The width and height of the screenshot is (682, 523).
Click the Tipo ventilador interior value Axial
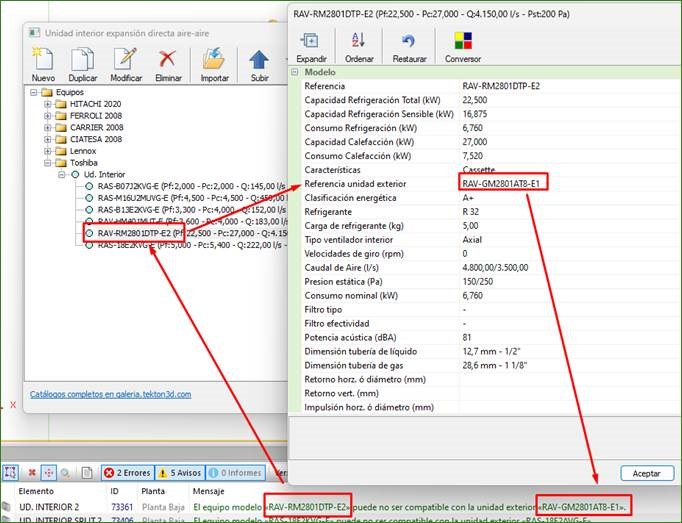tap(472, 240)
